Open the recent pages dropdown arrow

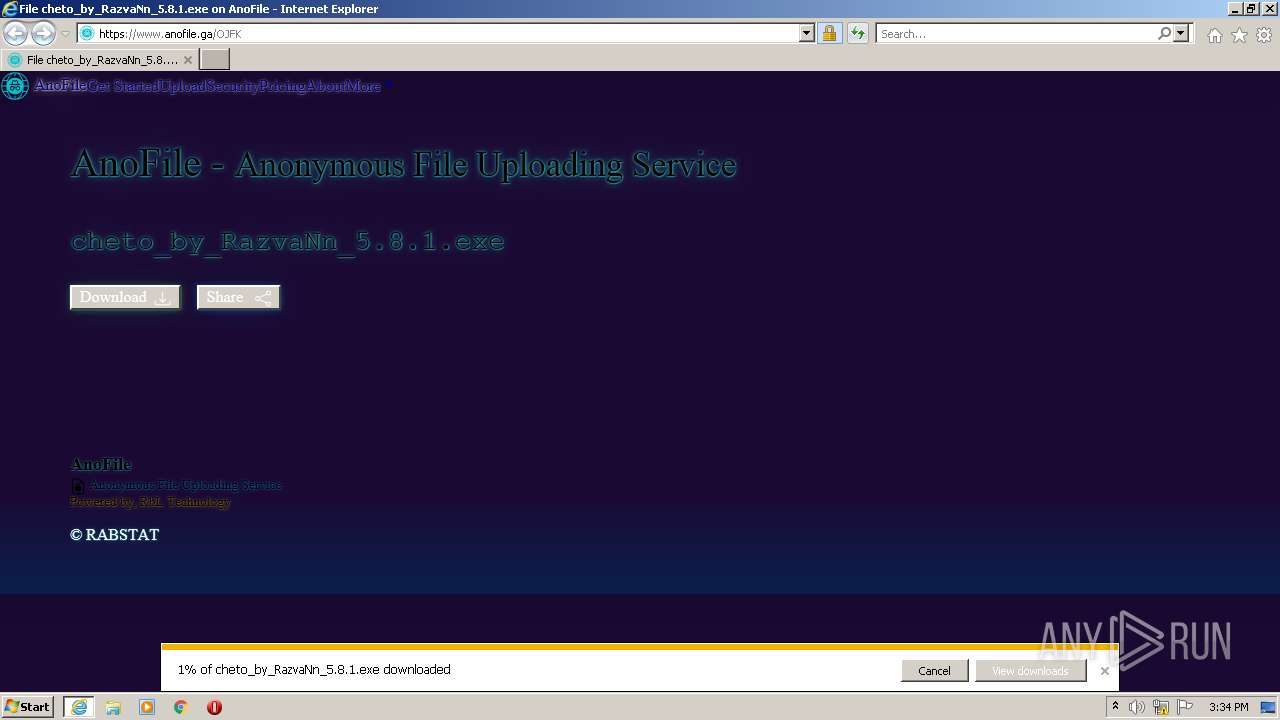[65, 34]
